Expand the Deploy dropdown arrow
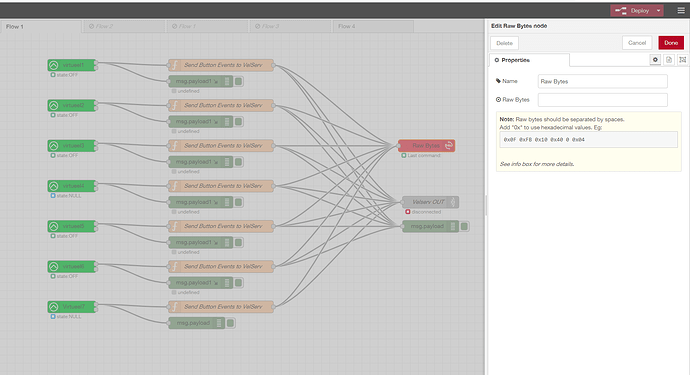Viewport: 690px width, 375px height. click(659, 11)
